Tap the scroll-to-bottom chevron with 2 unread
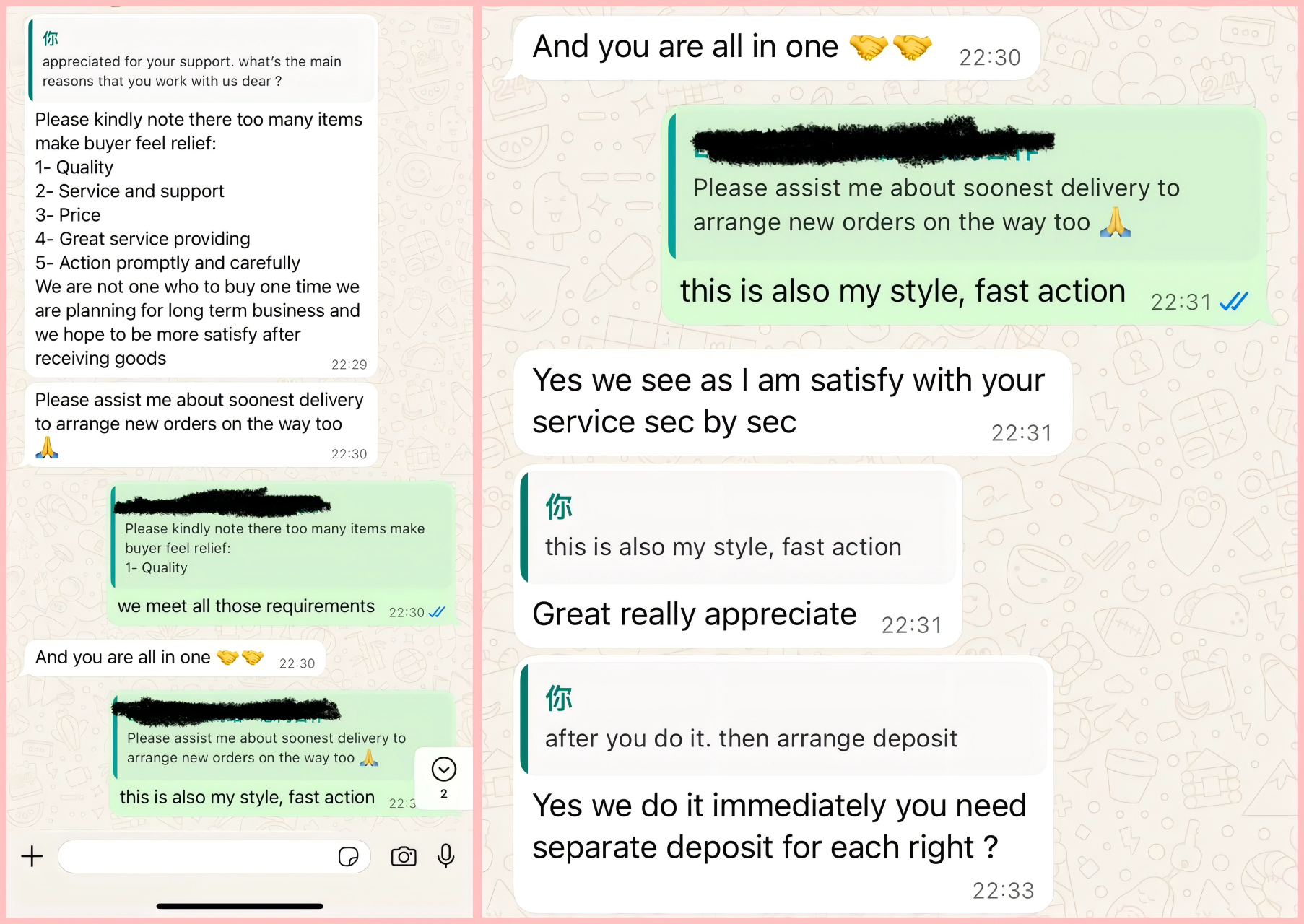 coord(444,777)
